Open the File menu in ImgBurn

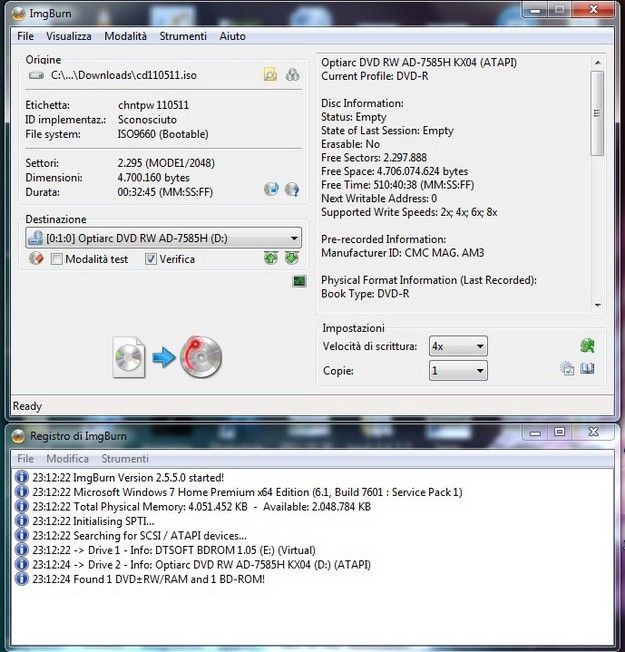(25, 36)
